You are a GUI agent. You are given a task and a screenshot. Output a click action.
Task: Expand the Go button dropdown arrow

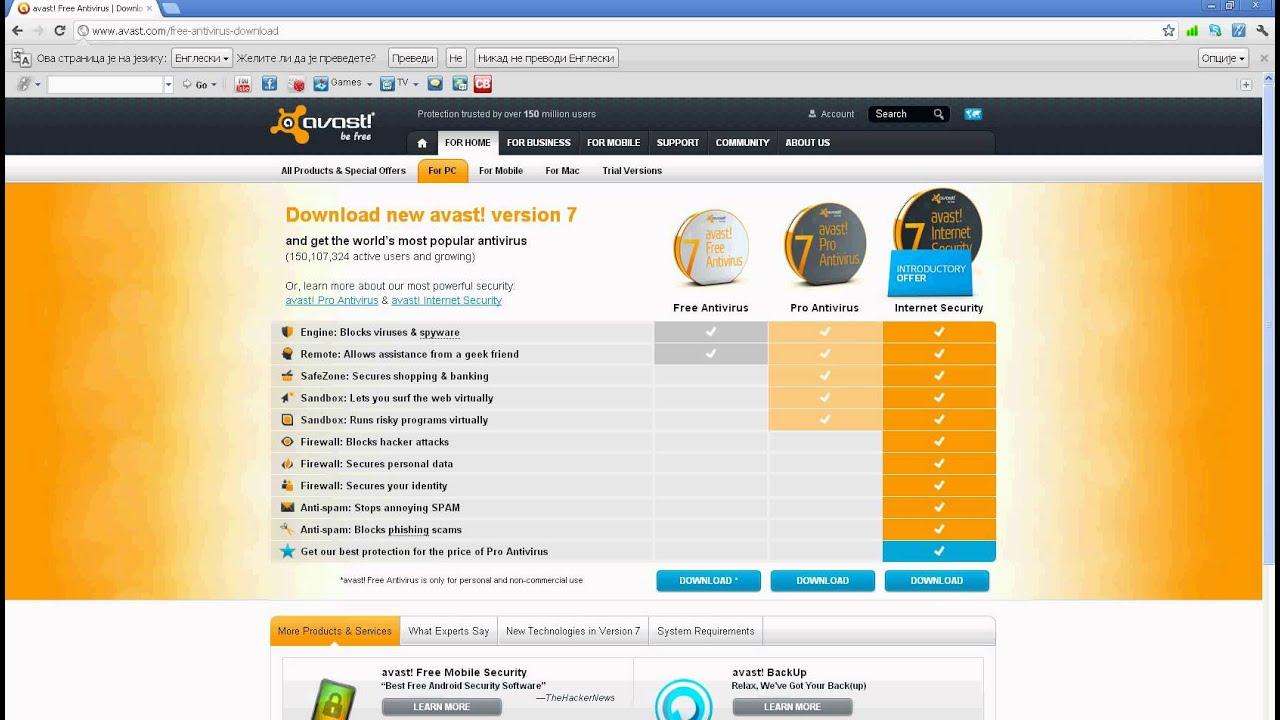click(x=214, y=85)
